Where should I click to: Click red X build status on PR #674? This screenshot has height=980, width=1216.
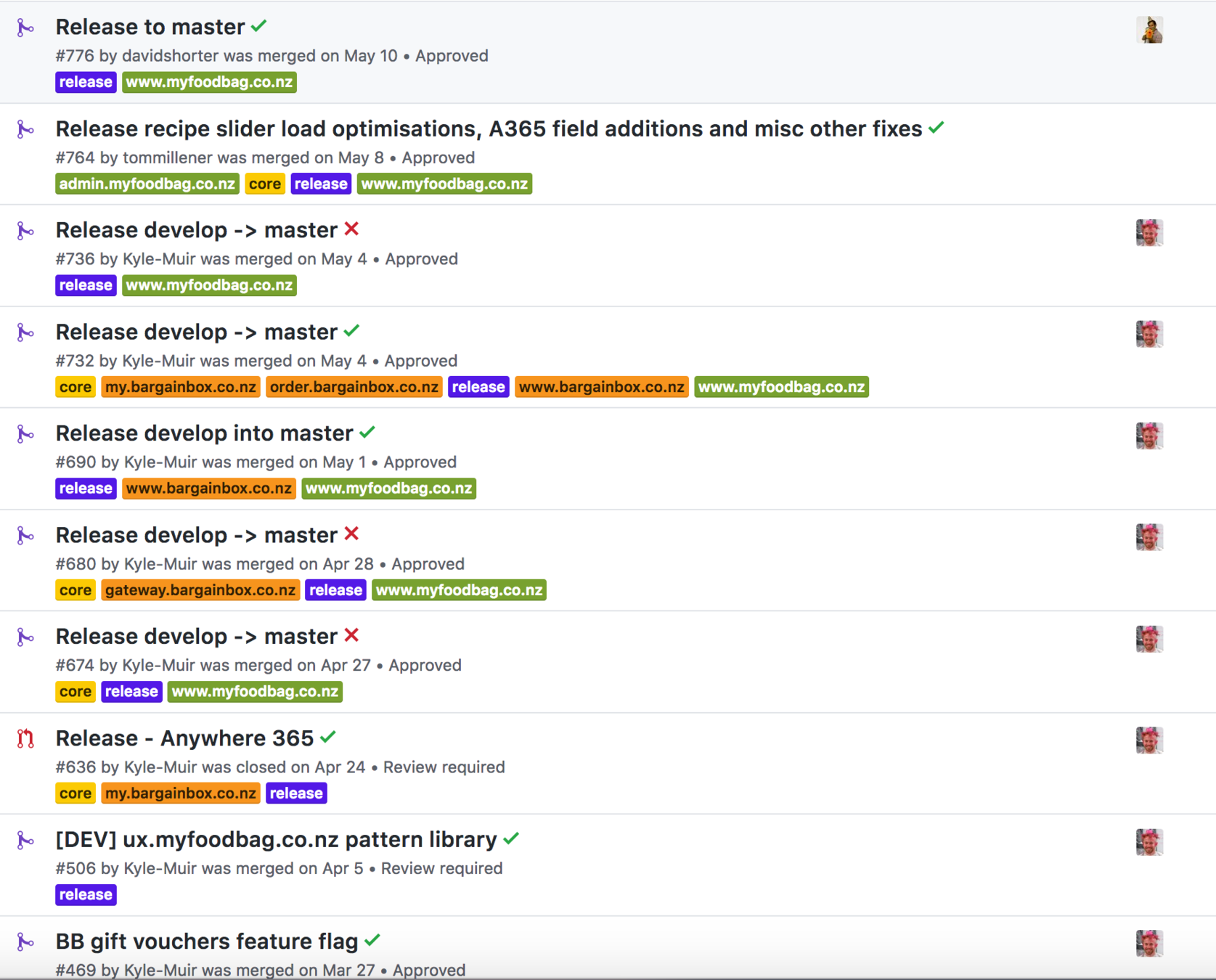pos(352,636)
